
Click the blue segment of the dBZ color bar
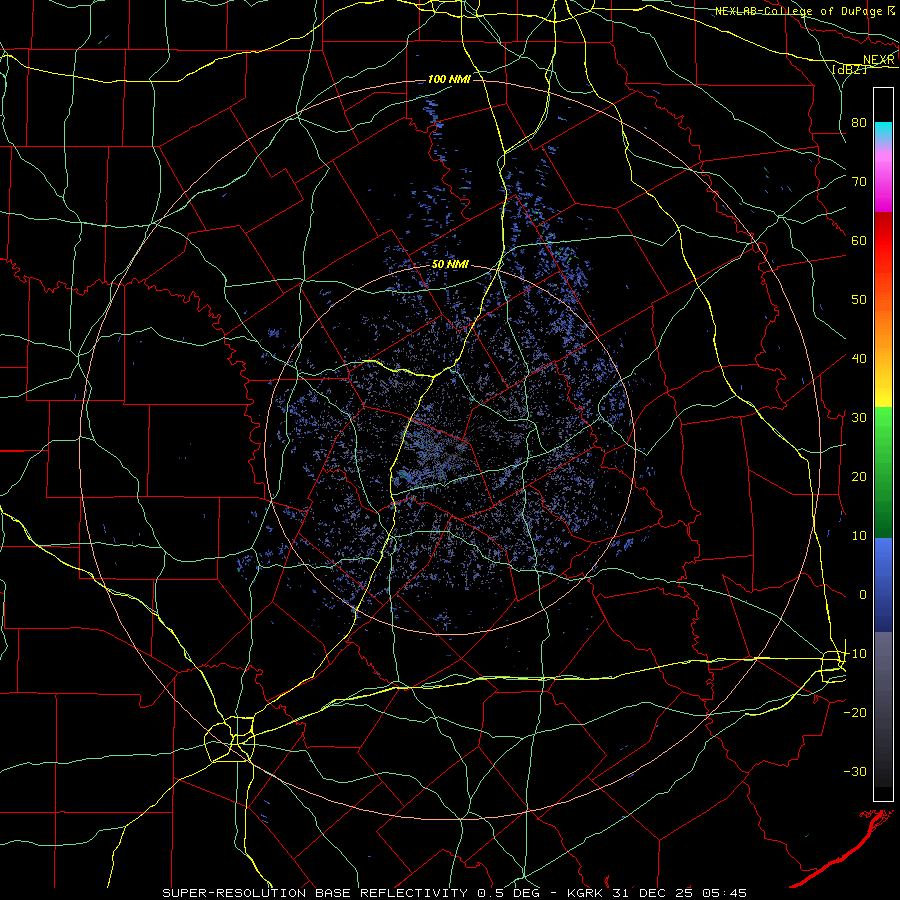tap(883, 585)
